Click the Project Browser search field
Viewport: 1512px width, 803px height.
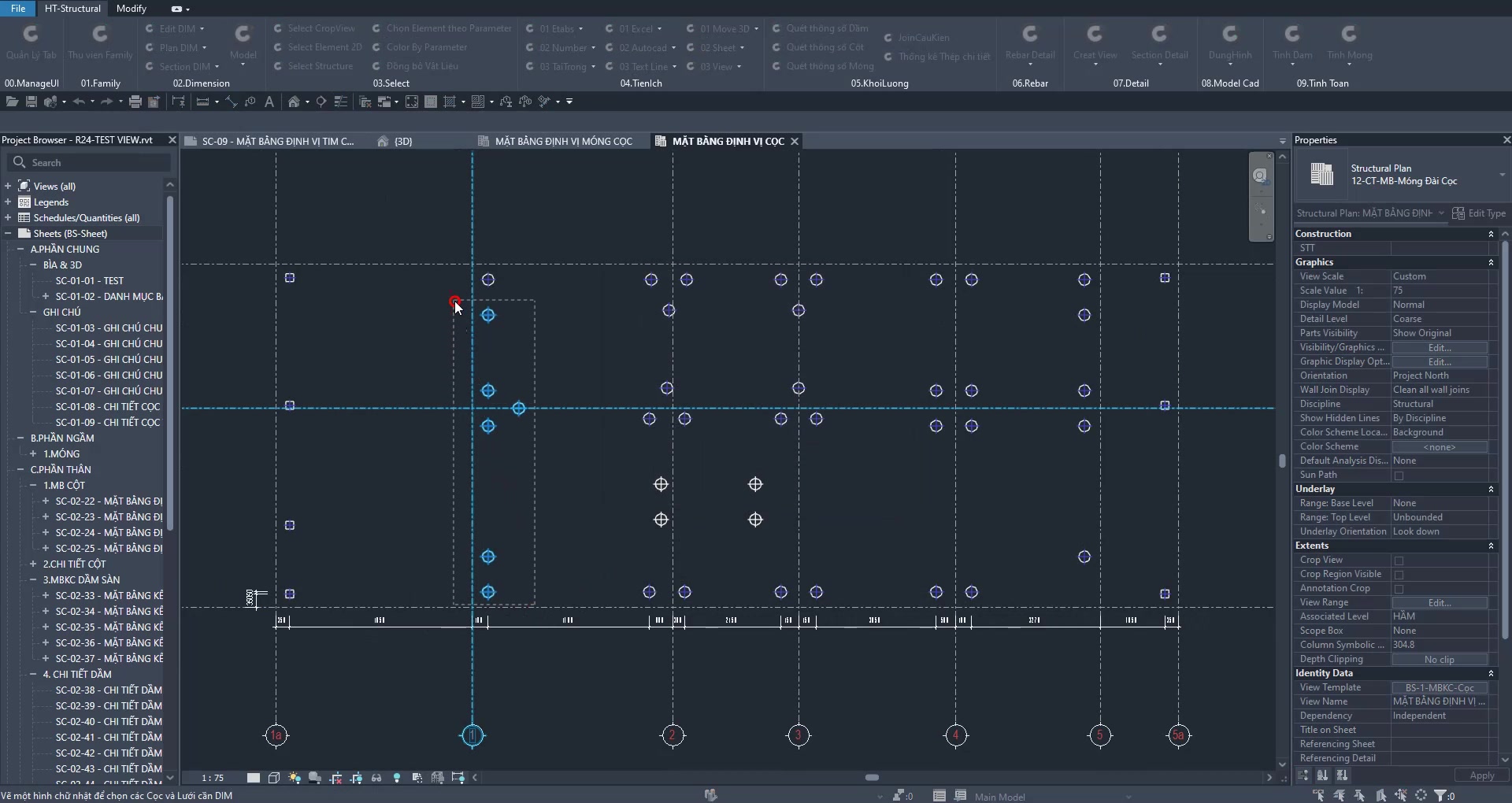tap(89, 162)
